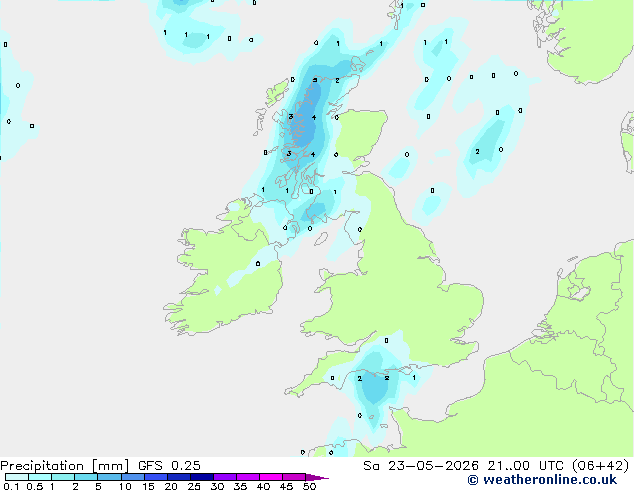Click the "(06+42)" forecast run text

[600, 466]
